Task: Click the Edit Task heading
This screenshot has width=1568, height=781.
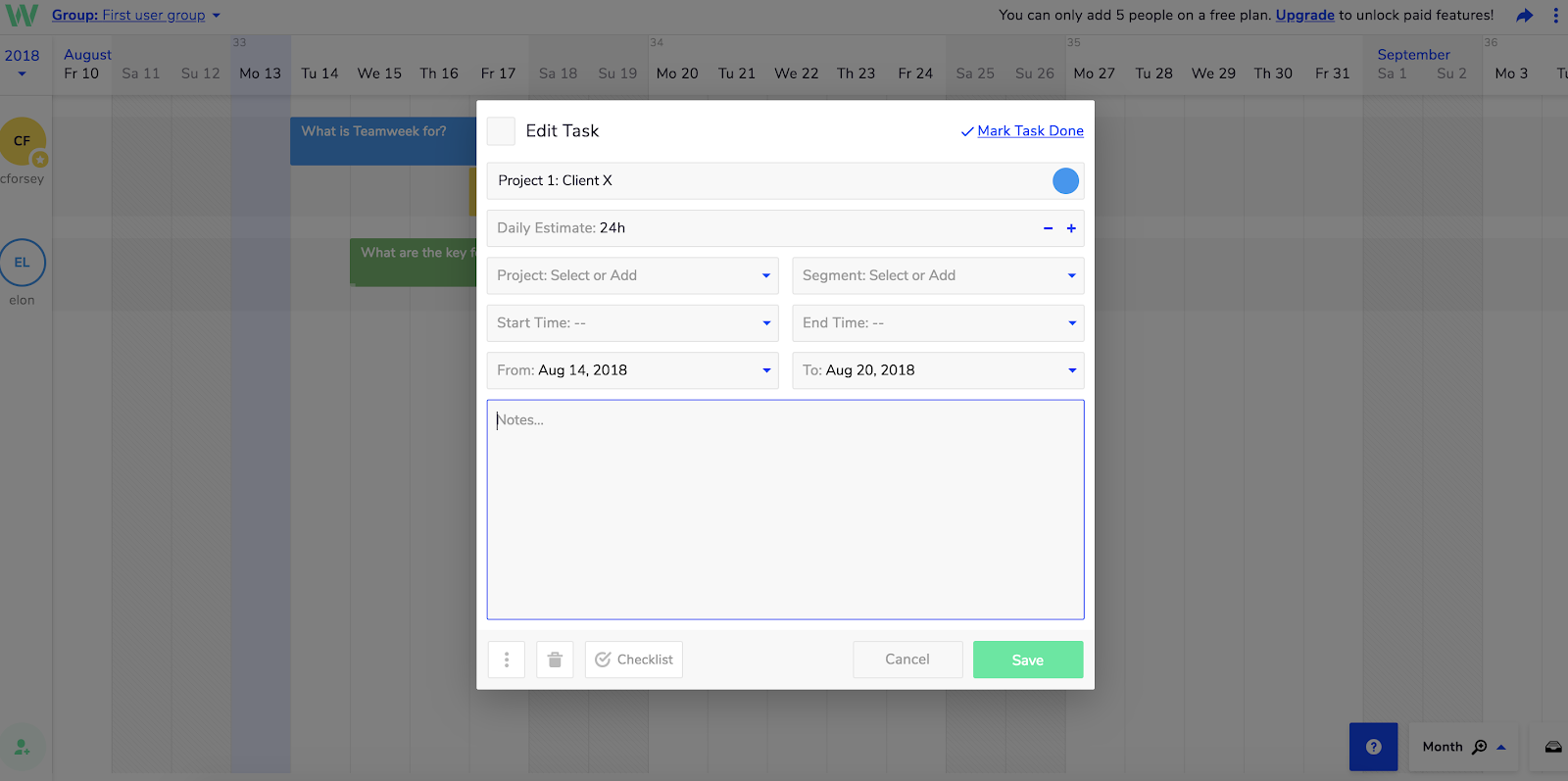Action: pos(563,131)
